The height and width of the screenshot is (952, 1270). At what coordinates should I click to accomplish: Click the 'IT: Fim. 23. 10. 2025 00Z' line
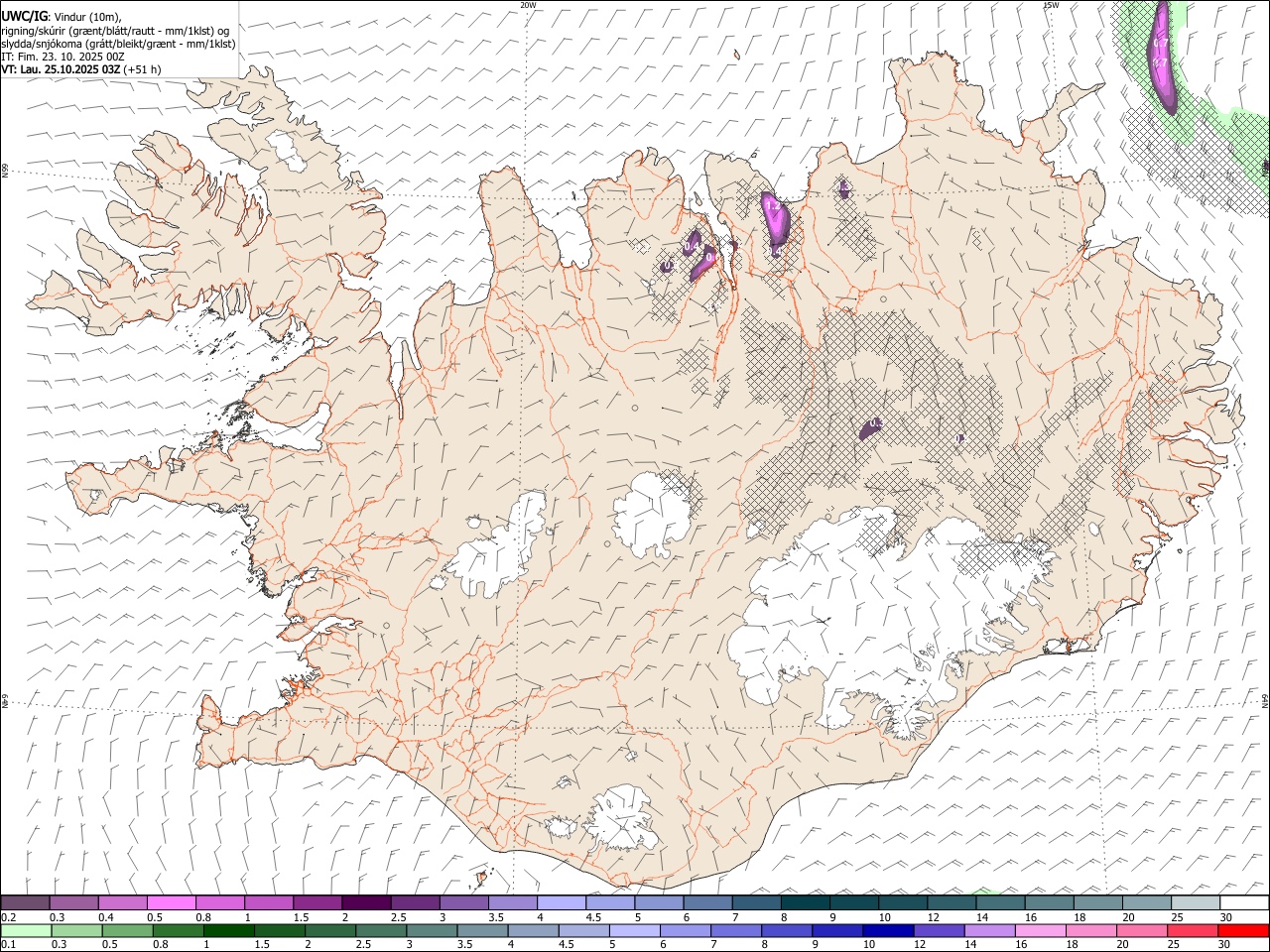tap(63, 57)
